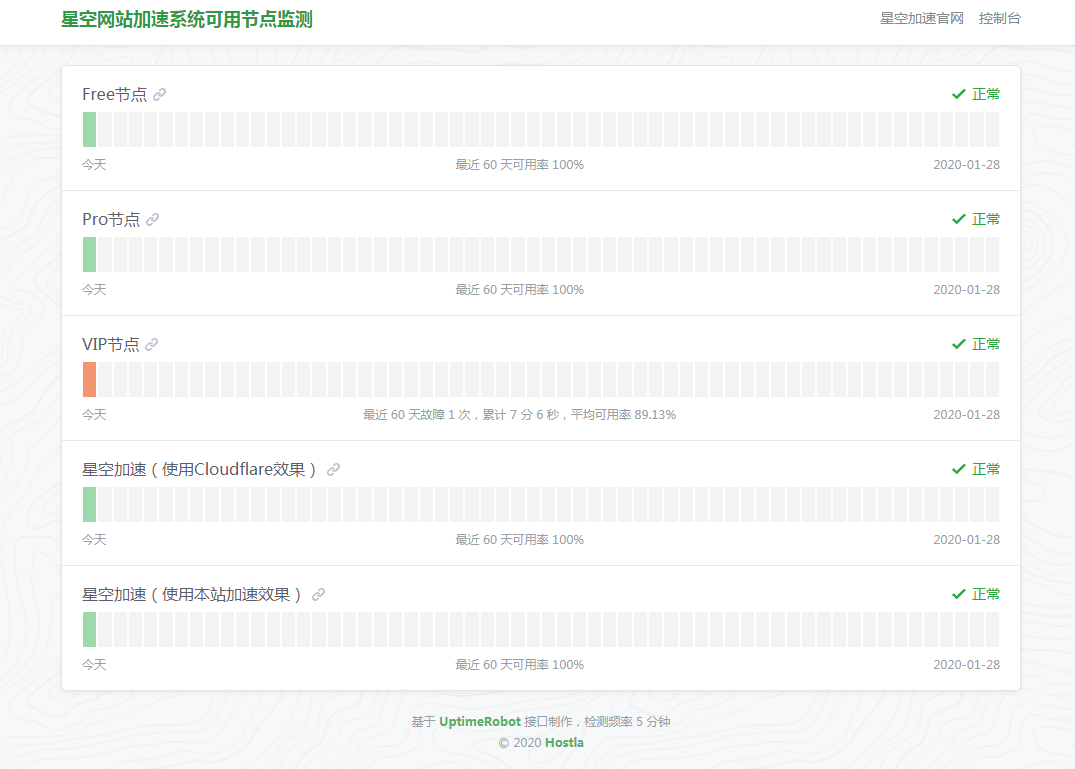The width and height of the screenshot is (1075, 769).
Task: Click the 今天 label under VIP节点
Action: click(x=95, y=415)
